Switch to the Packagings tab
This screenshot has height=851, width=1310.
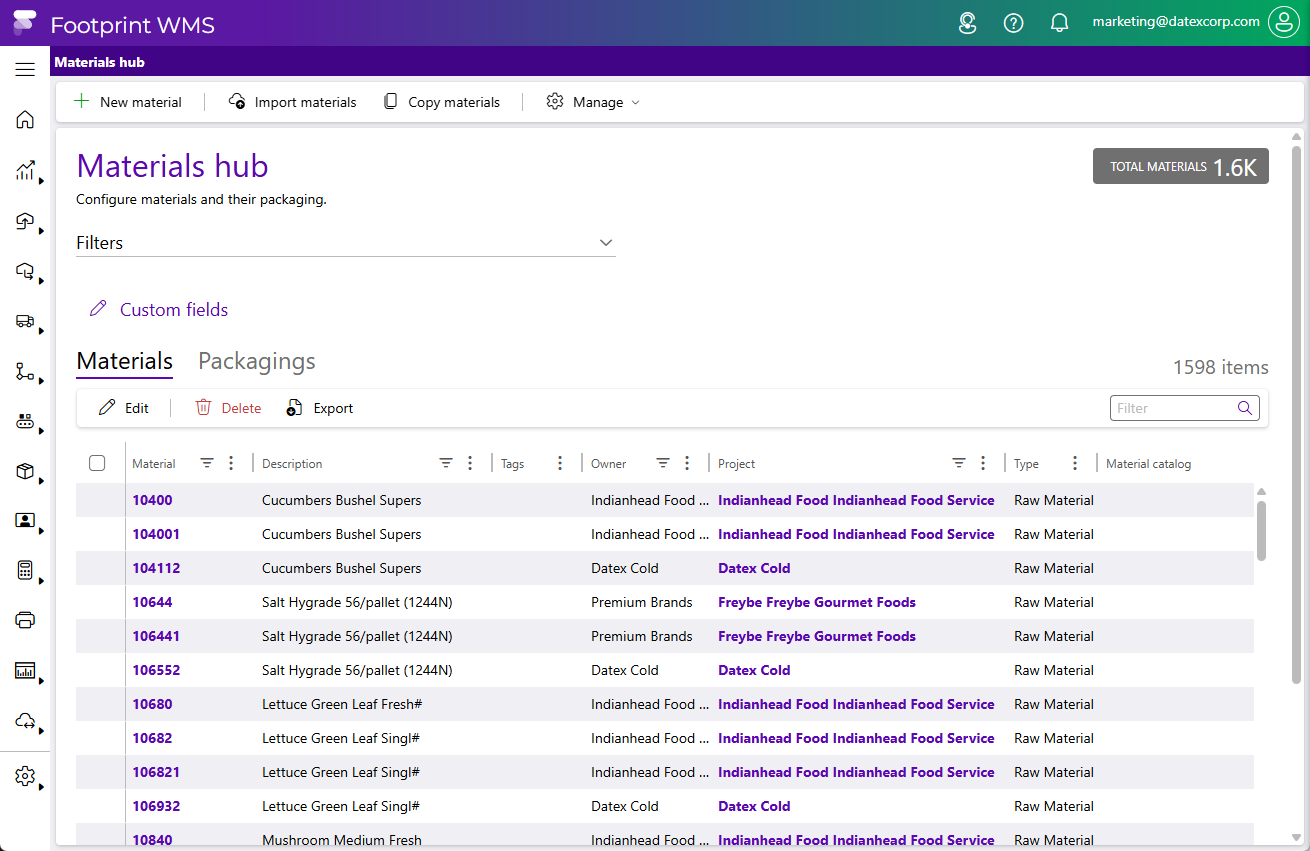(256, 361)
